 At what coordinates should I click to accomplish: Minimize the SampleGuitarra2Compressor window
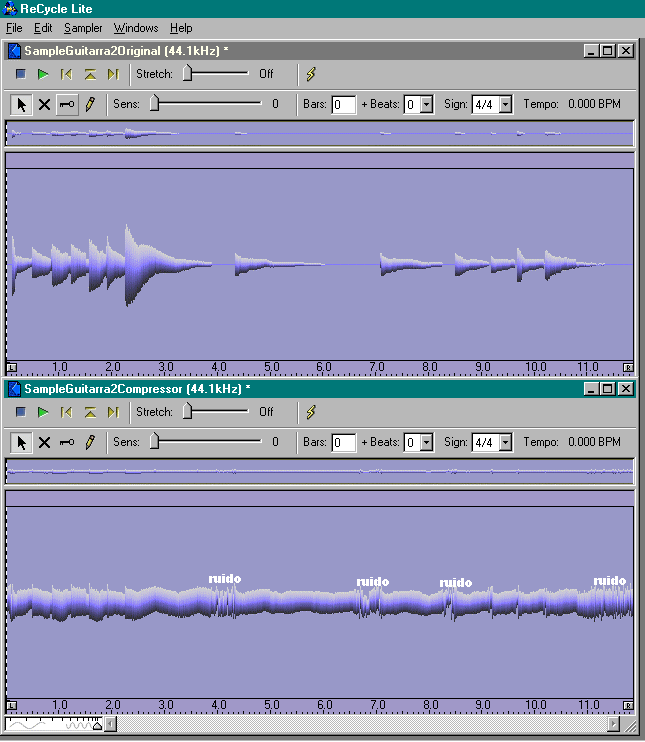click(x=591, y=389)
